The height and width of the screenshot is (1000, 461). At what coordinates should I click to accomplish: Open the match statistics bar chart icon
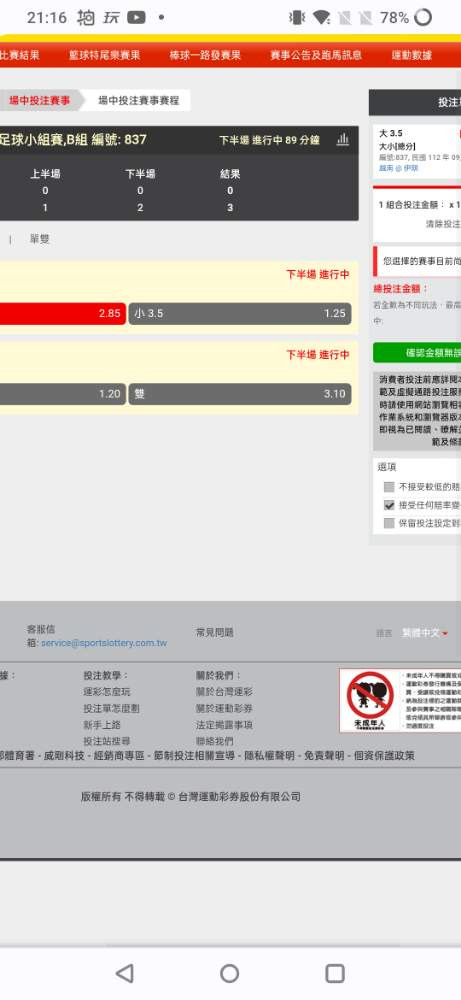pos(343,139)
